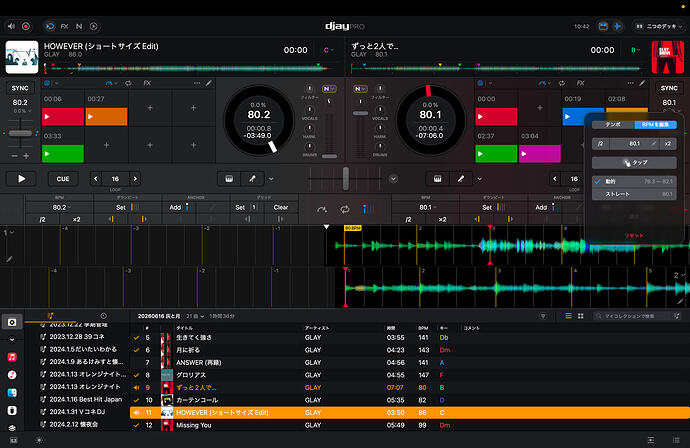Click the リセット reset button in popup

coord(634,235)
